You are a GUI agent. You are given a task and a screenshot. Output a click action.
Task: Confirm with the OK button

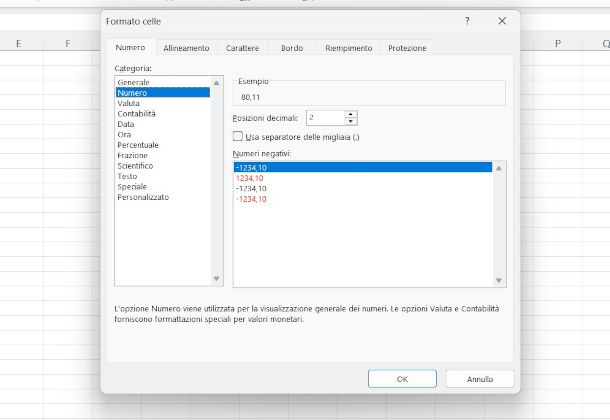[x=402, y=379]
